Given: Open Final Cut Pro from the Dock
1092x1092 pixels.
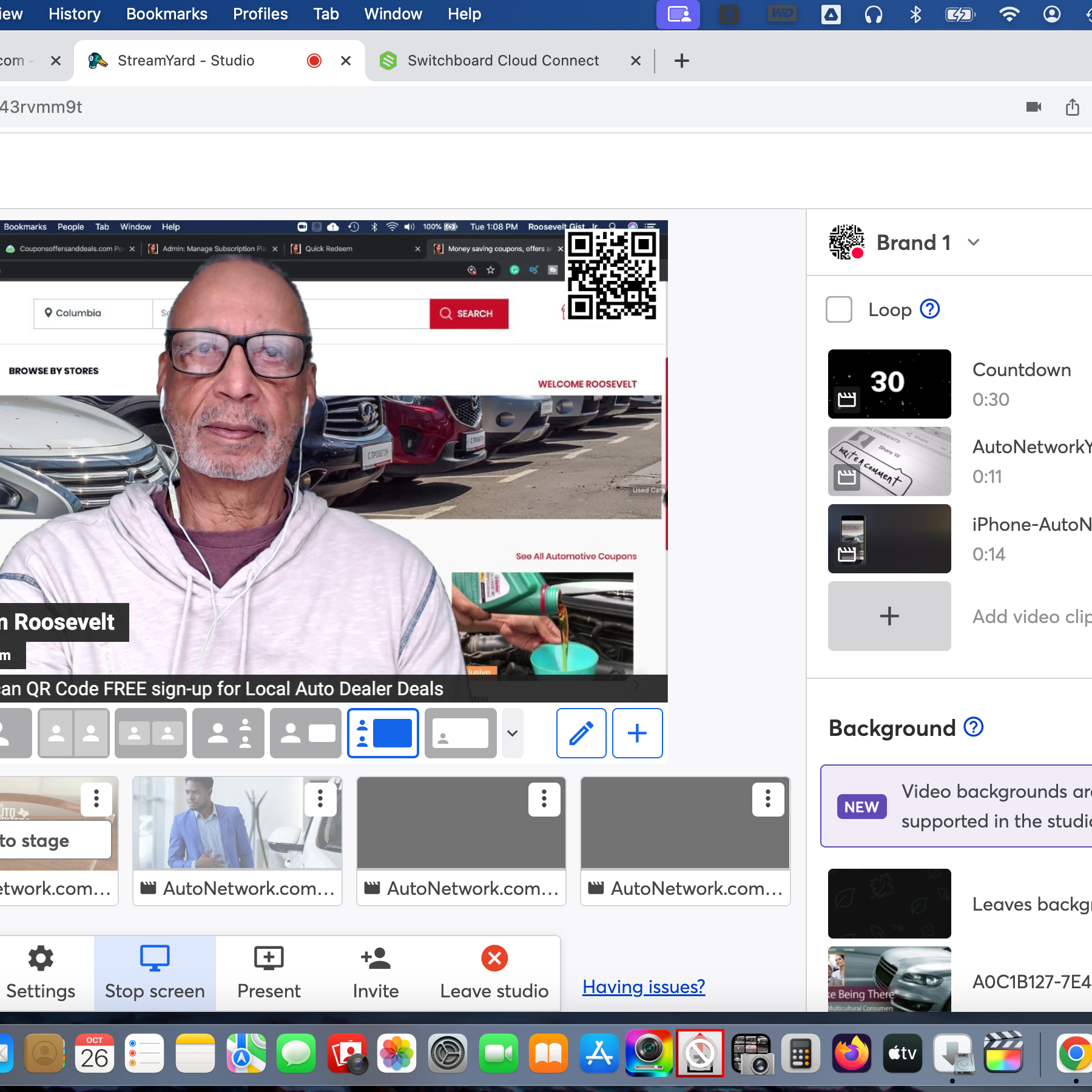Looking at the screenshot, I should 1003,1053.
